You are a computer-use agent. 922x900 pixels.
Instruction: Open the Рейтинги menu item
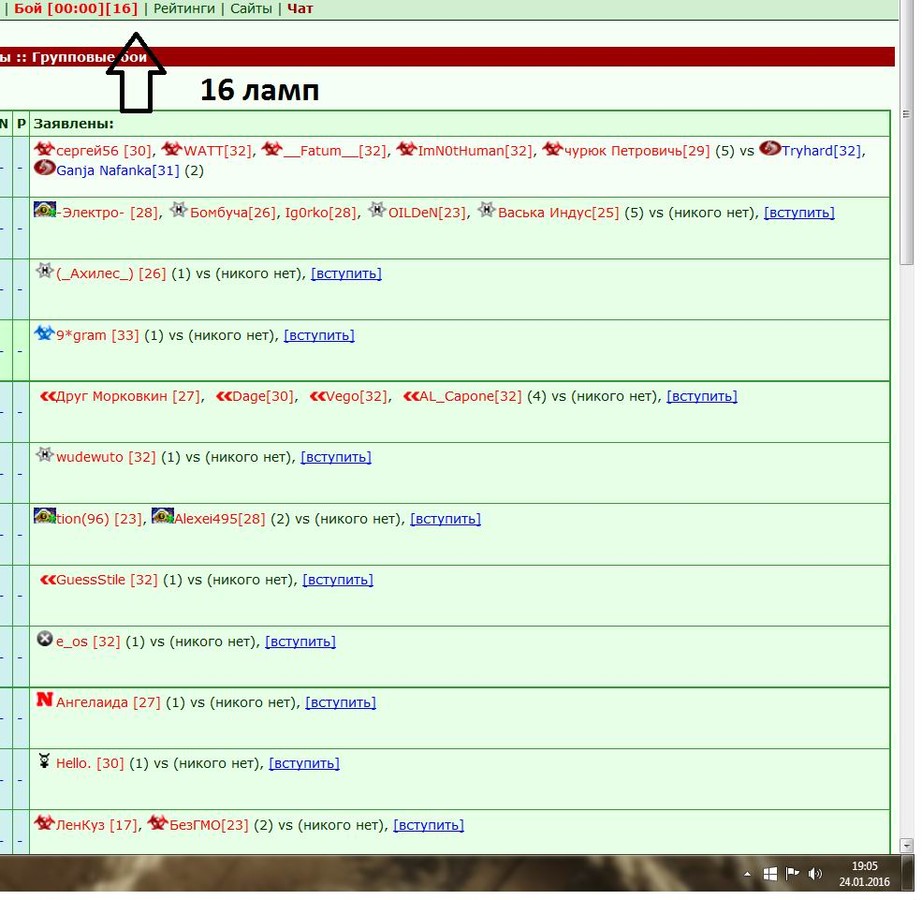[184, 9]
